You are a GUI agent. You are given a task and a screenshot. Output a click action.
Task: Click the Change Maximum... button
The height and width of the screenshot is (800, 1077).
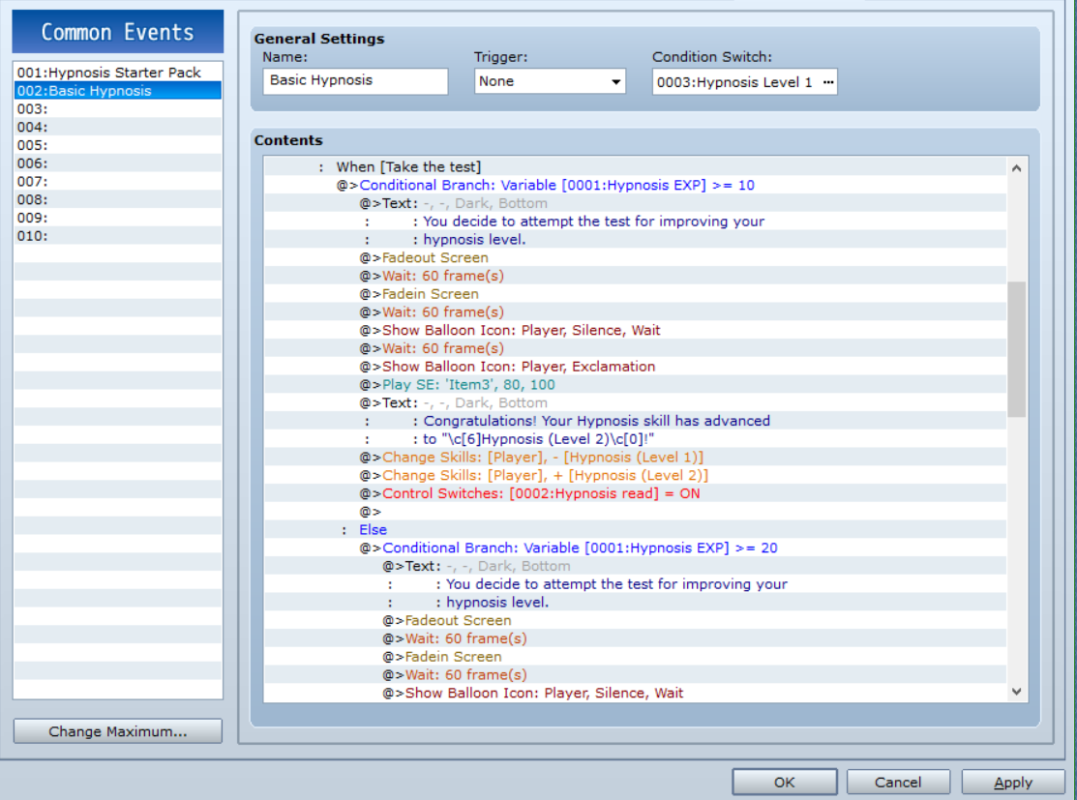(x=117, y=731)
